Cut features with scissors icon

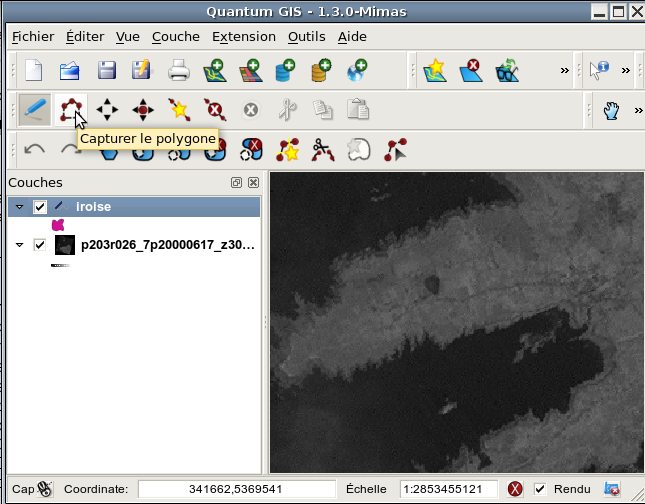(287, 110)
